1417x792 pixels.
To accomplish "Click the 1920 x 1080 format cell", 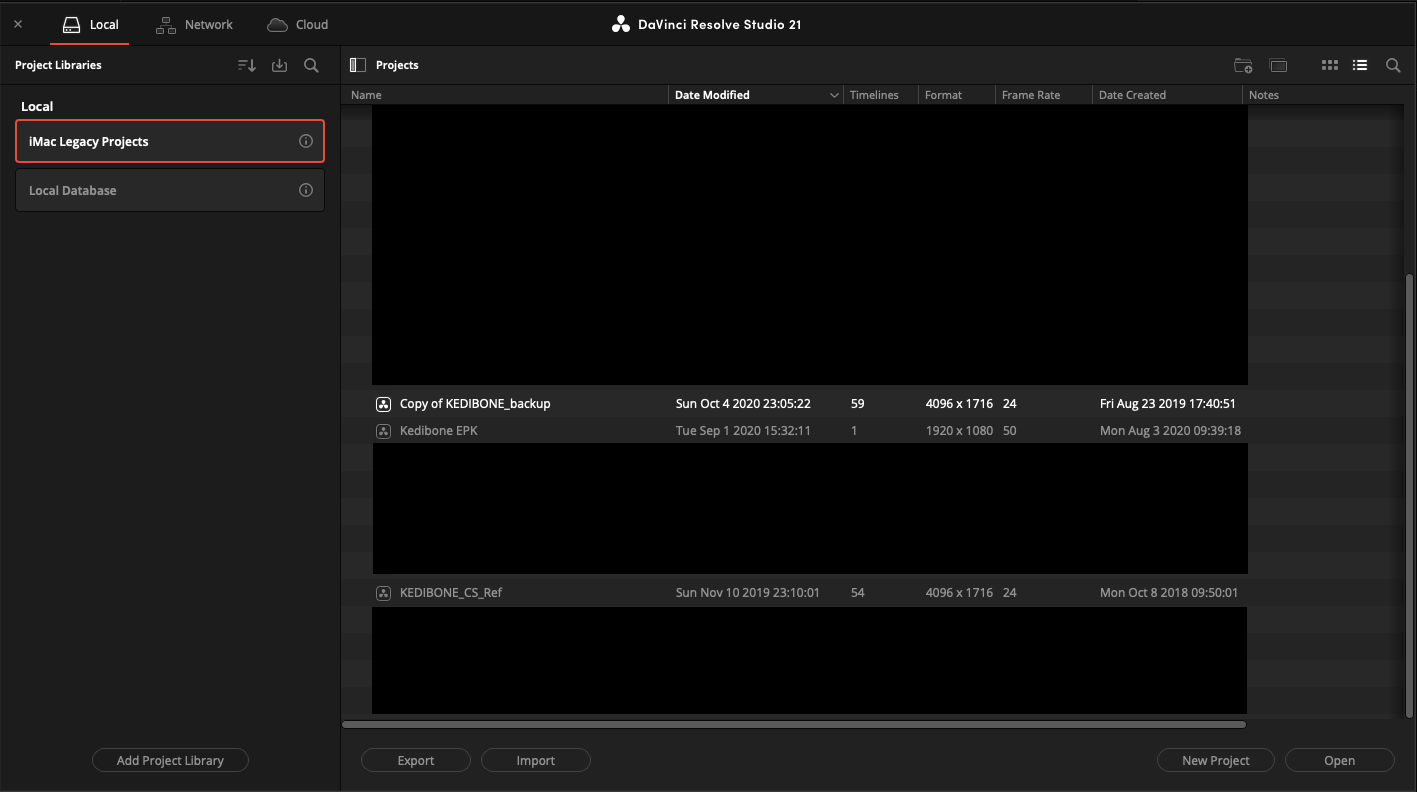I will (x=959, y=431).
